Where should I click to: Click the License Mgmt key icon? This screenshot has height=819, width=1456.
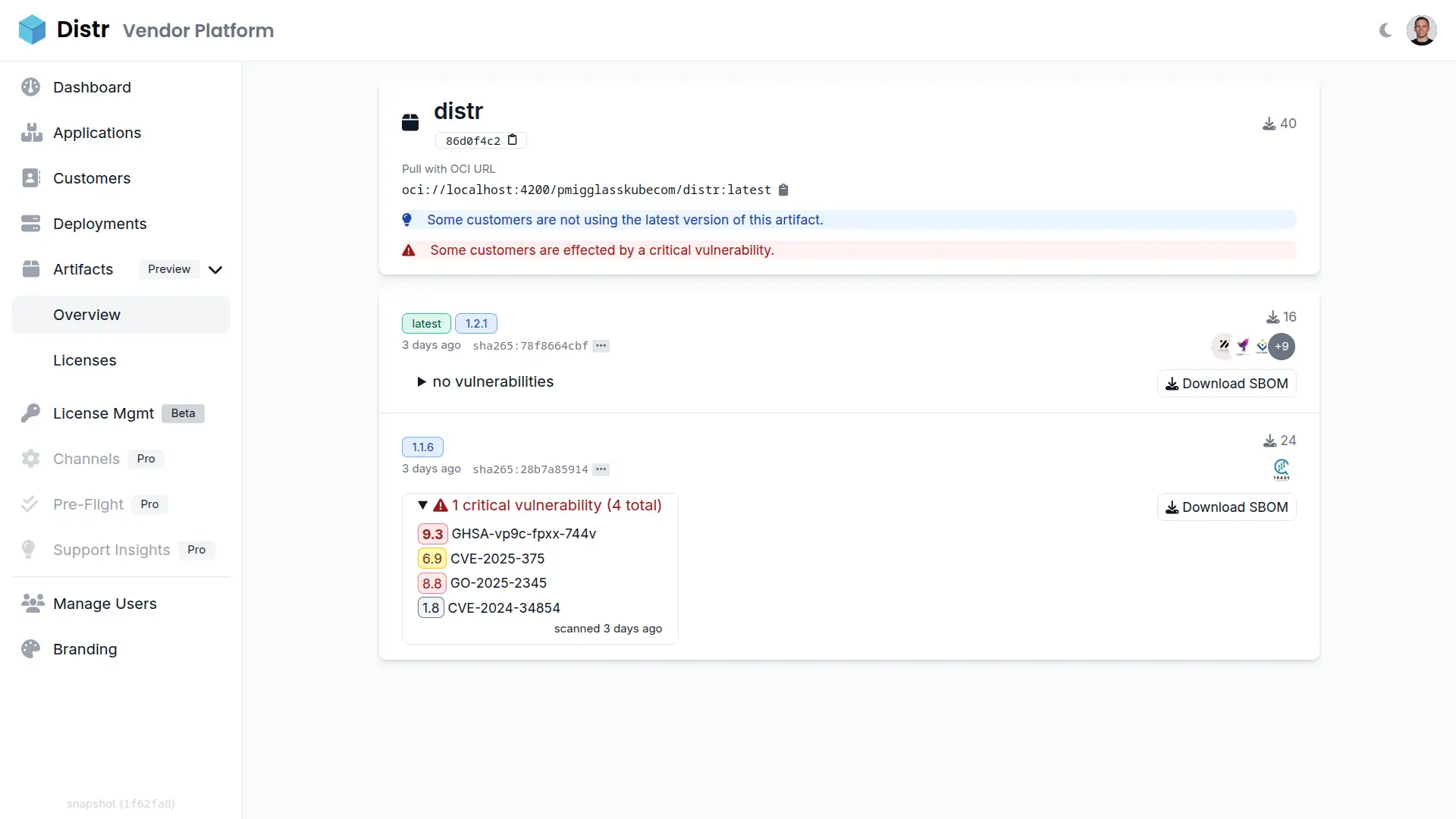(x=30, y=413)
